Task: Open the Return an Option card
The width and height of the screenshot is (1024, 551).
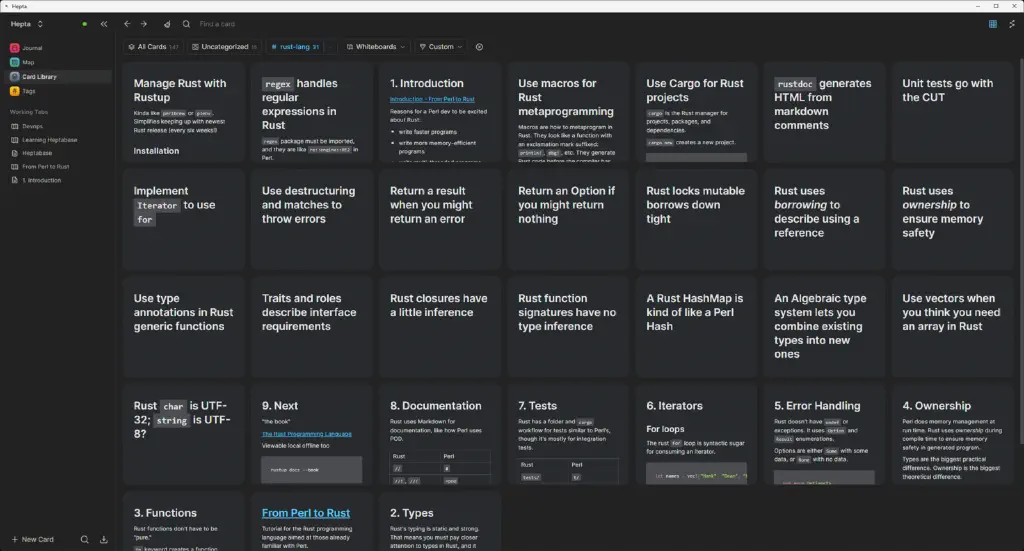Action: click(568, 219)
